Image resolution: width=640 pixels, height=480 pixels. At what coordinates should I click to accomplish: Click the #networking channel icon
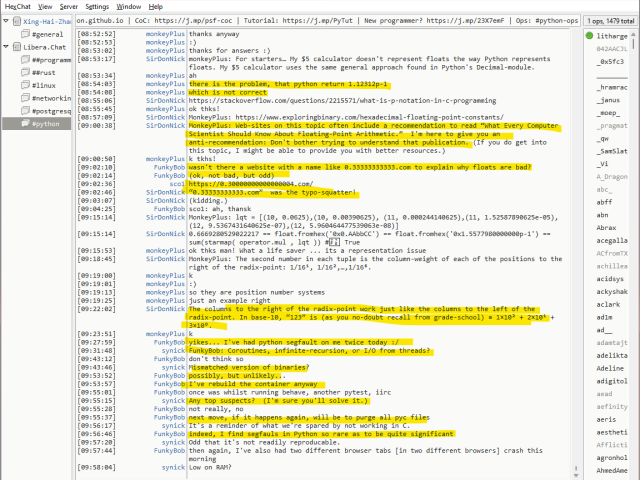[25, 99]
